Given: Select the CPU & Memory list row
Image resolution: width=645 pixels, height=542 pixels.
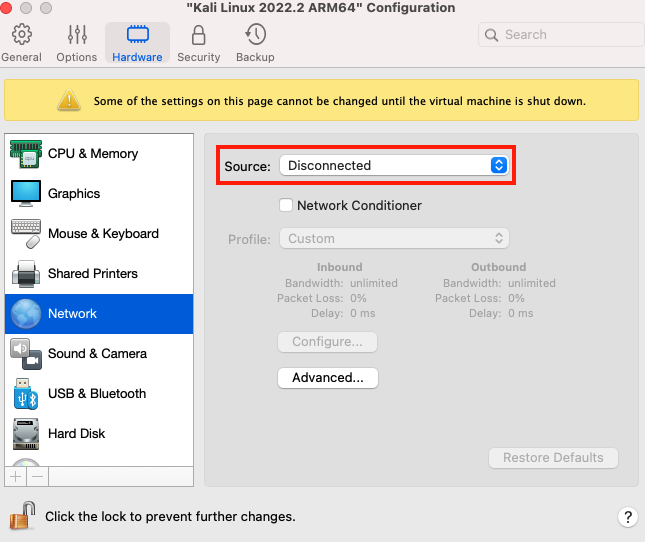Looking at the screenshot, I should pos(99,154).
